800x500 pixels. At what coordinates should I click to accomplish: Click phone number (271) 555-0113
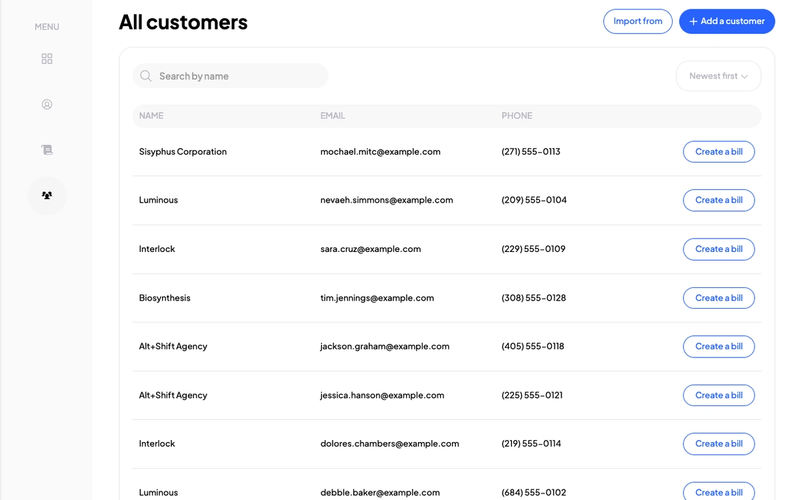(531, 152)
